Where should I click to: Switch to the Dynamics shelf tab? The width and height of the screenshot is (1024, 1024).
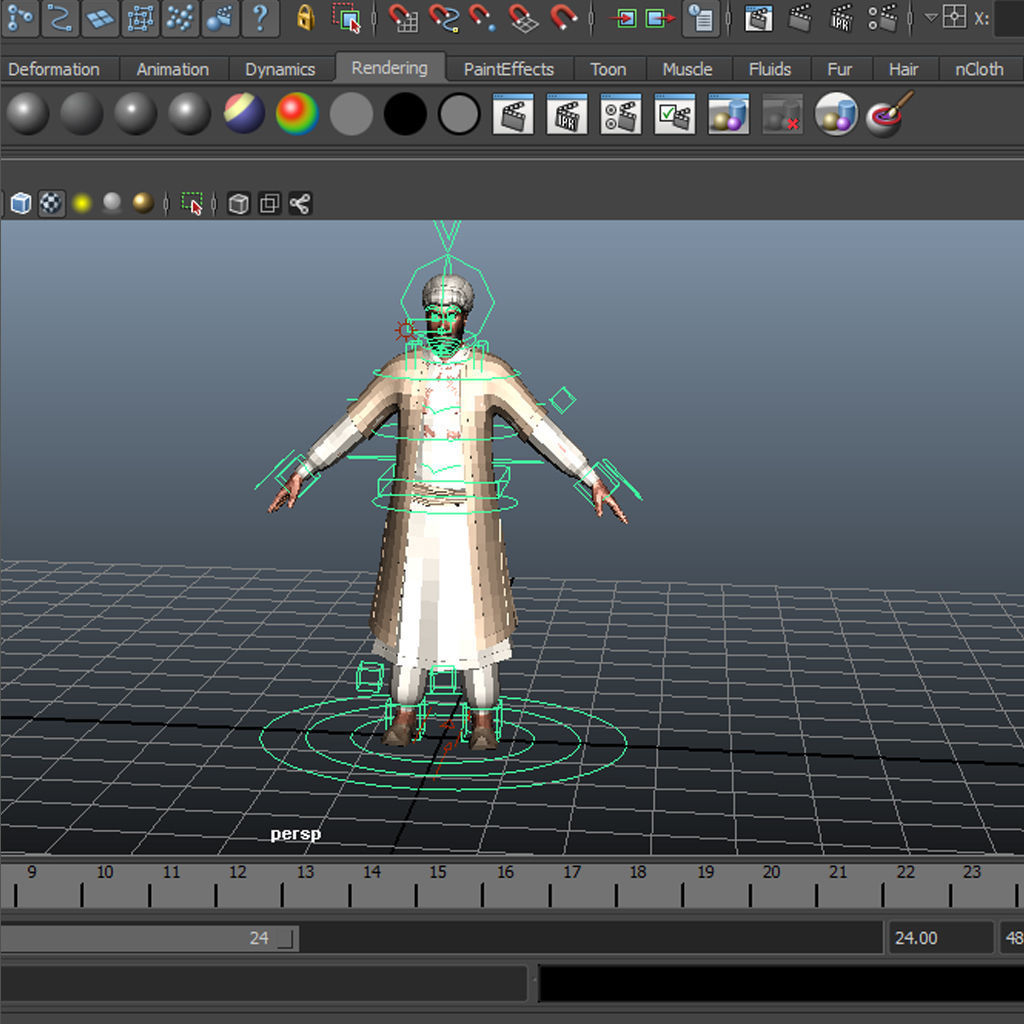point(280,69)
